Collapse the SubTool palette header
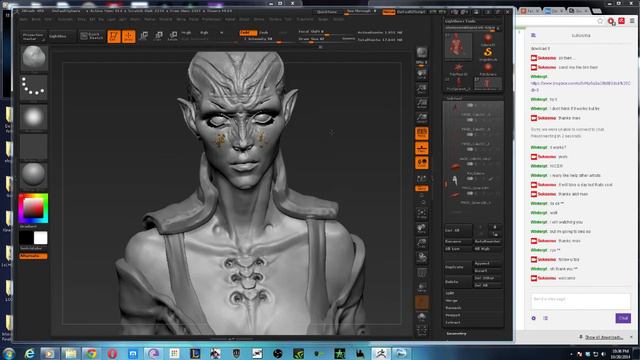Screen dimensions: 640x360 click(x=454, y=98)
